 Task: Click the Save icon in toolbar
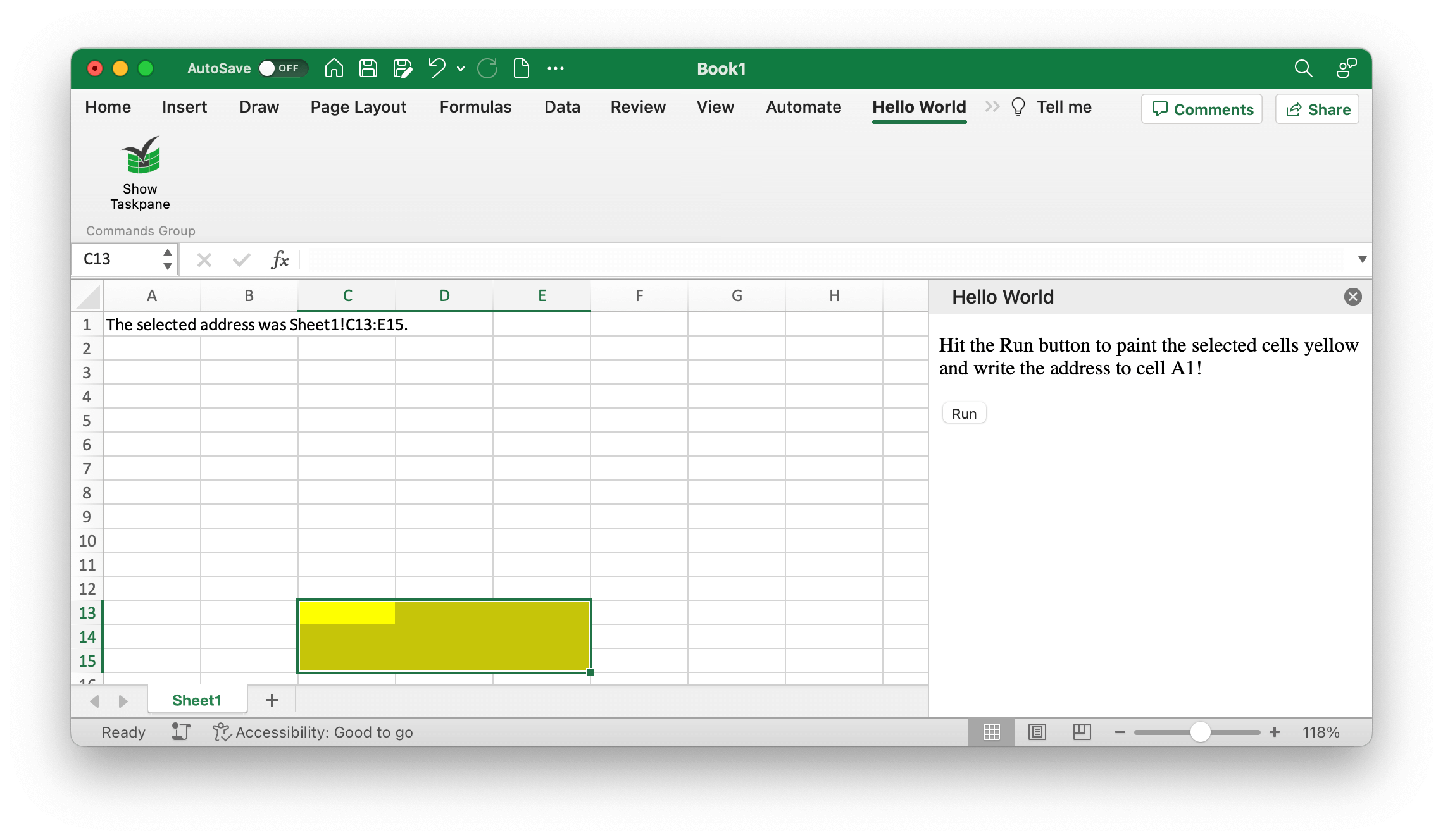click(x=368, y=68)
